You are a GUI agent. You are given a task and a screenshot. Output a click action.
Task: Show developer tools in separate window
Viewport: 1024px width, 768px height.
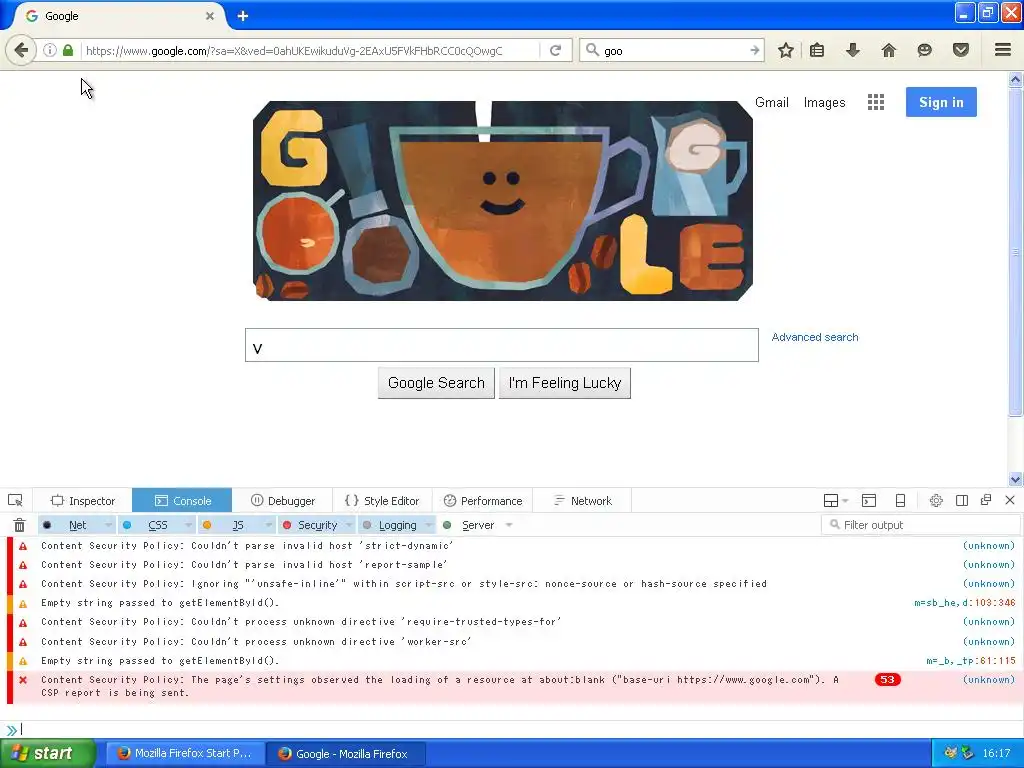pyautogui.click(x=986, y=500)
